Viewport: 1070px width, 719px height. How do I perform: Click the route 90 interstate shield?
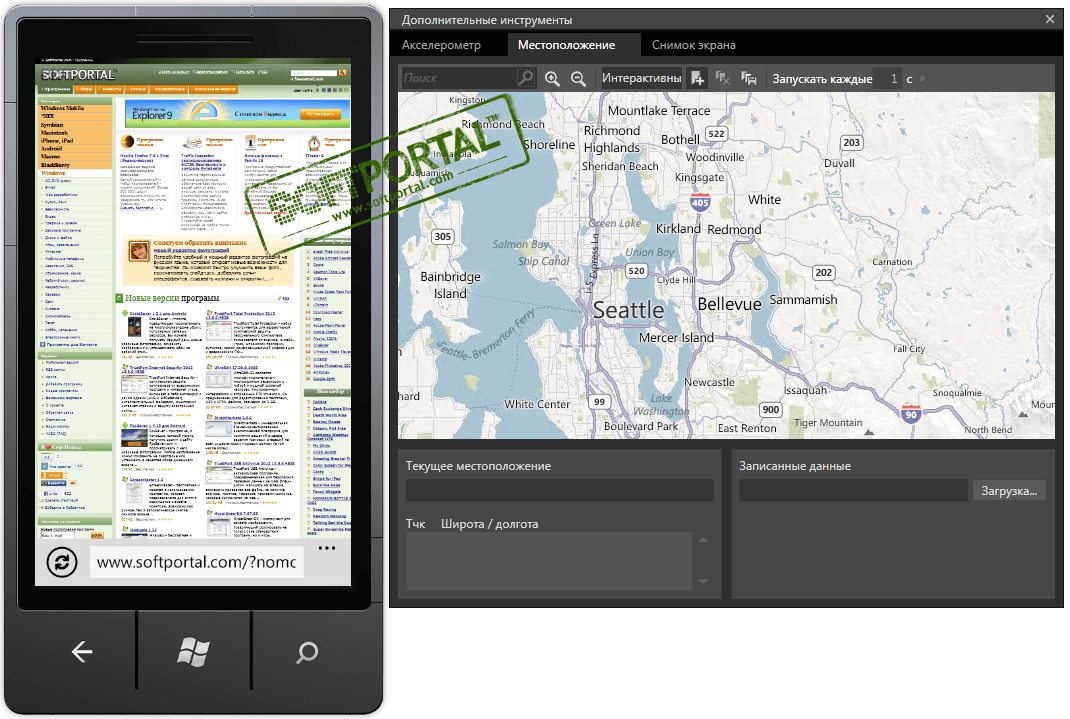tap(911, 413)
